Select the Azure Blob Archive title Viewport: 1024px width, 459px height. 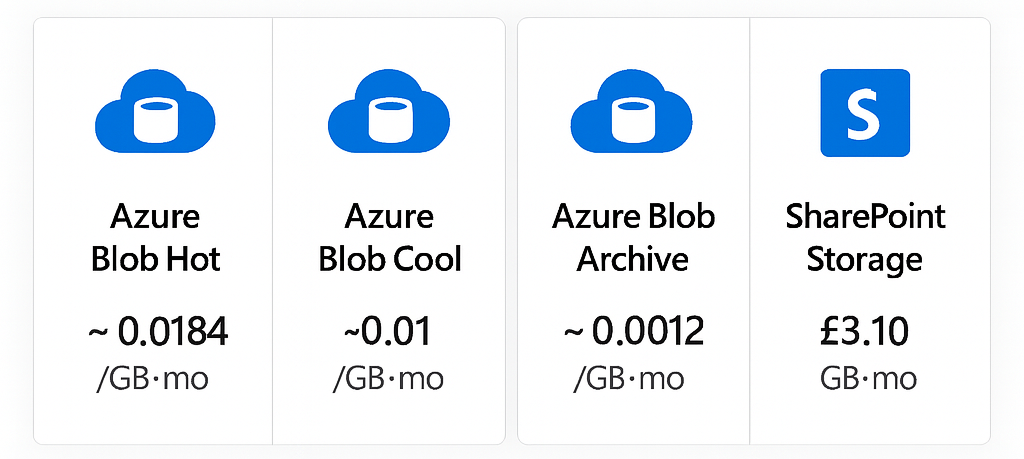pyautogui.click(x=632, y=238)
